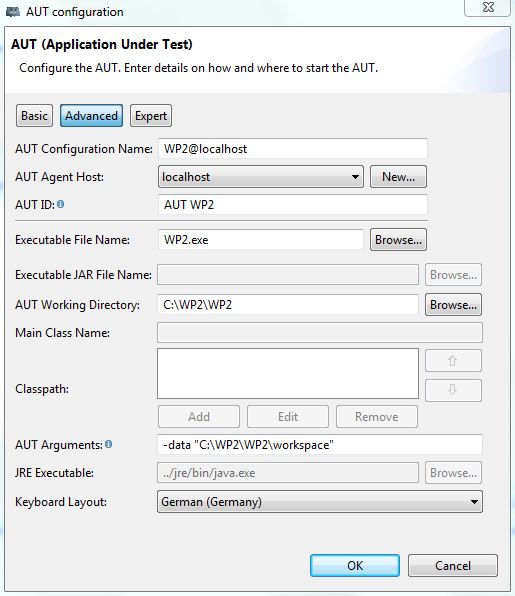515x596 pixels.
Task: Click New... to add agent host
Action: click(398, 177)
